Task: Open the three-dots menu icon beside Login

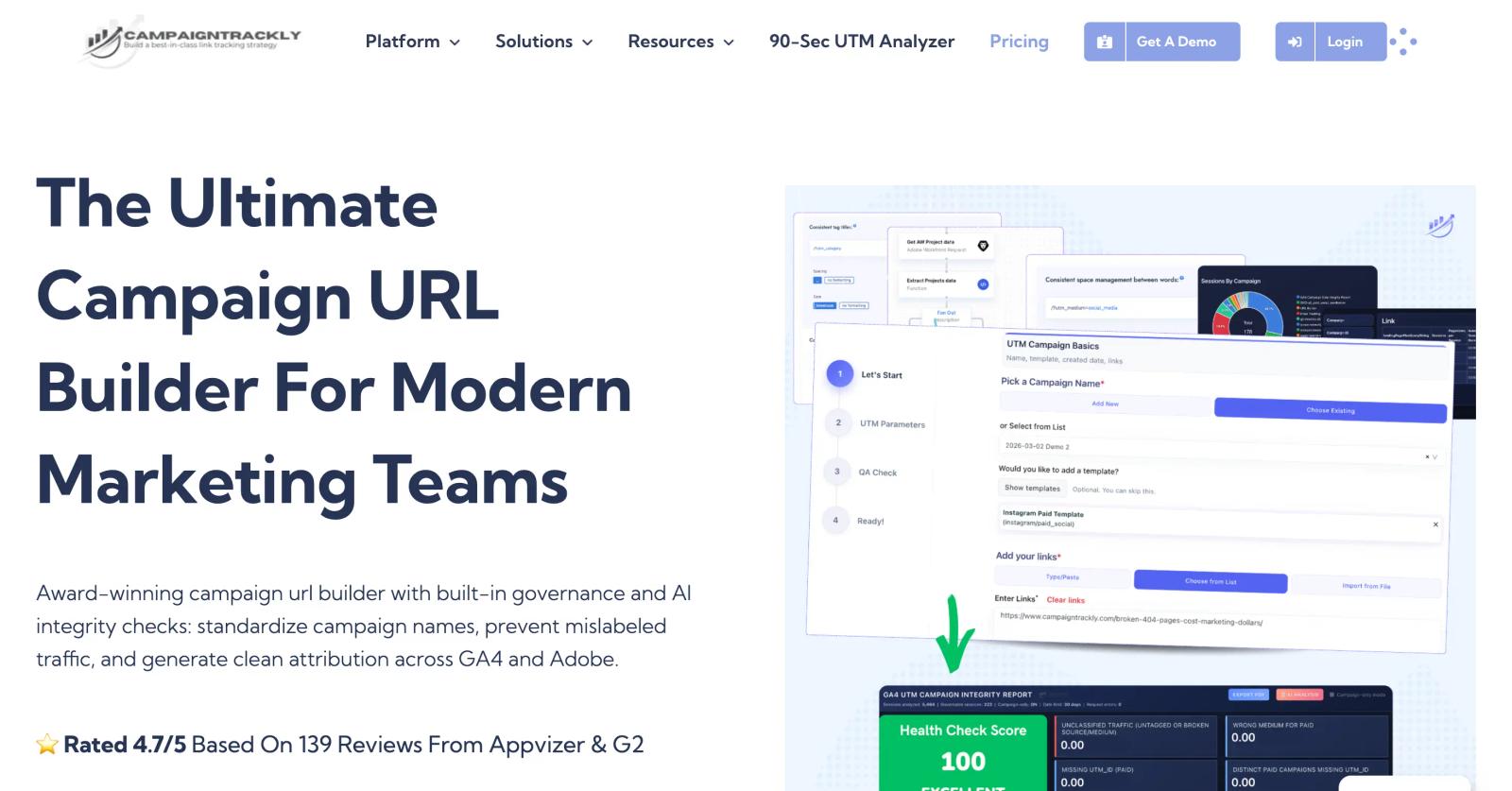Action: point(1403,42)
